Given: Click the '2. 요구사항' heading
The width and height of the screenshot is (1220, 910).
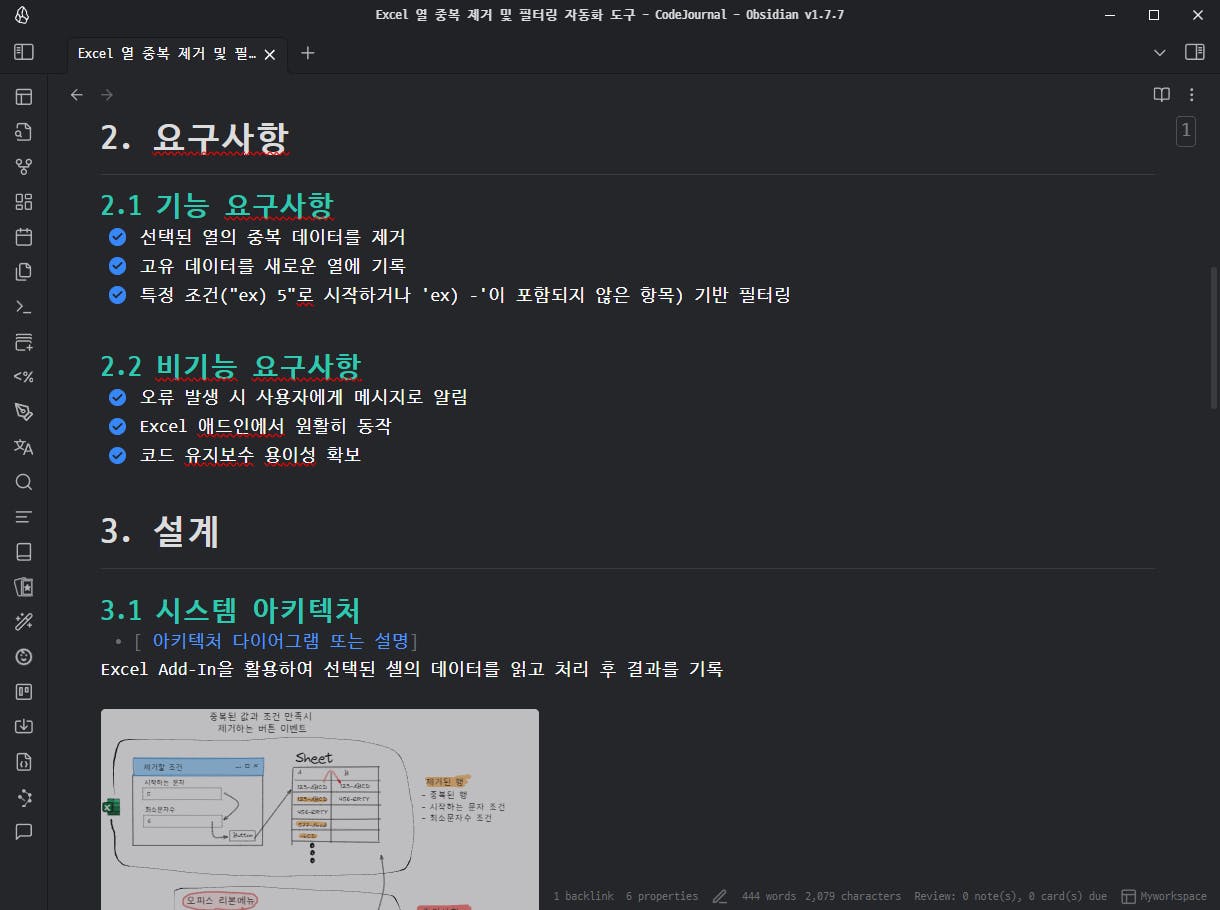Looking at the screenshot, I should pos(195,137).
